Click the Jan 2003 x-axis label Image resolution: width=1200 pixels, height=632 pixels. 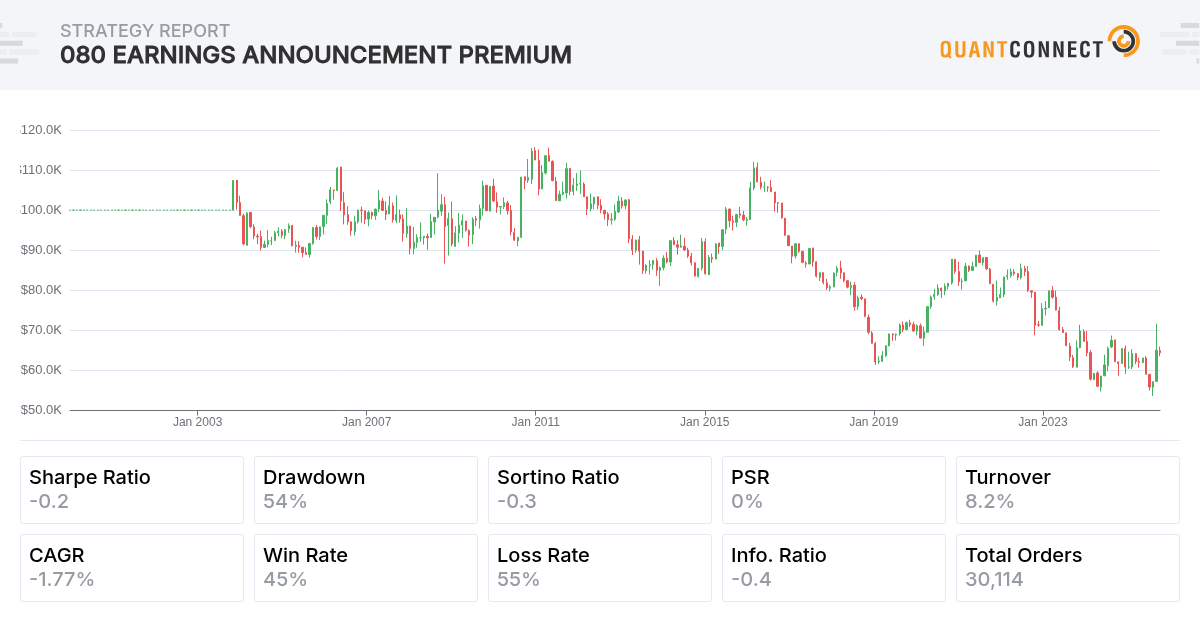[197, 422]
